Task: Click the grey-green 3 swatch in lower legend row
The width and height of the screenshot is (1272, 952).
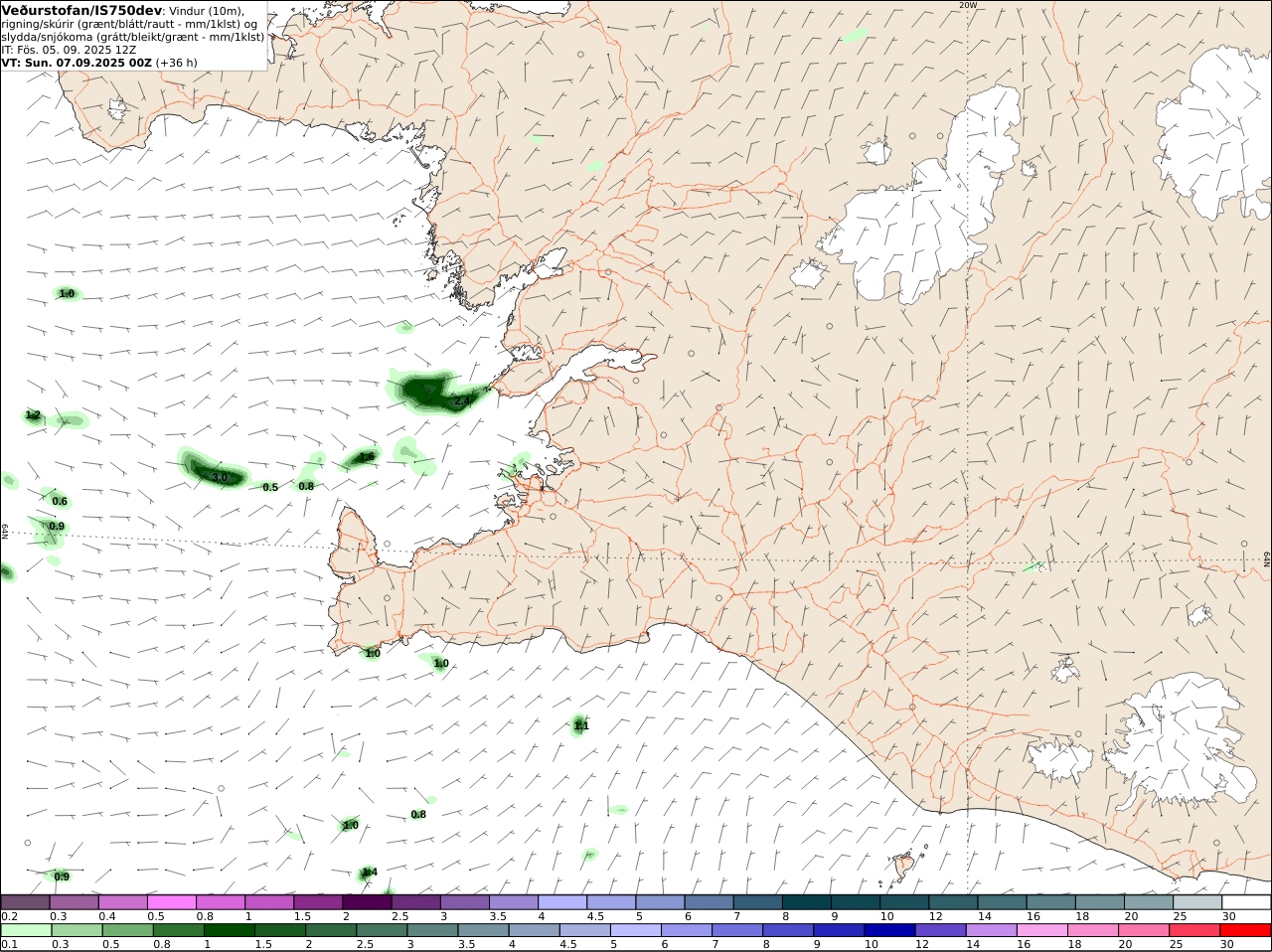Action: [x=432, y=930]
